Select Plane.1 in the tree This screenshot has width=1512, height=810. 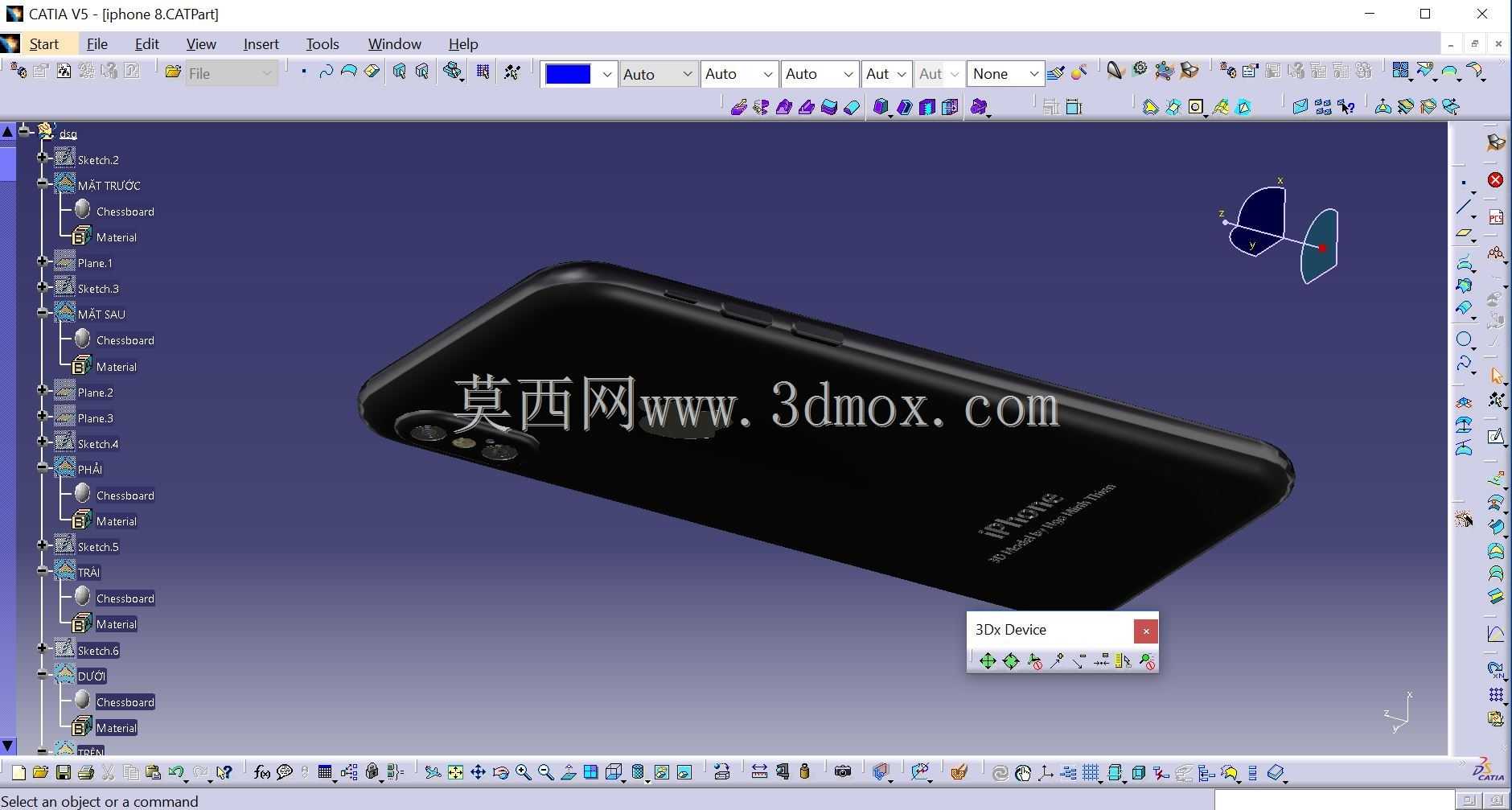coord(95,263)
